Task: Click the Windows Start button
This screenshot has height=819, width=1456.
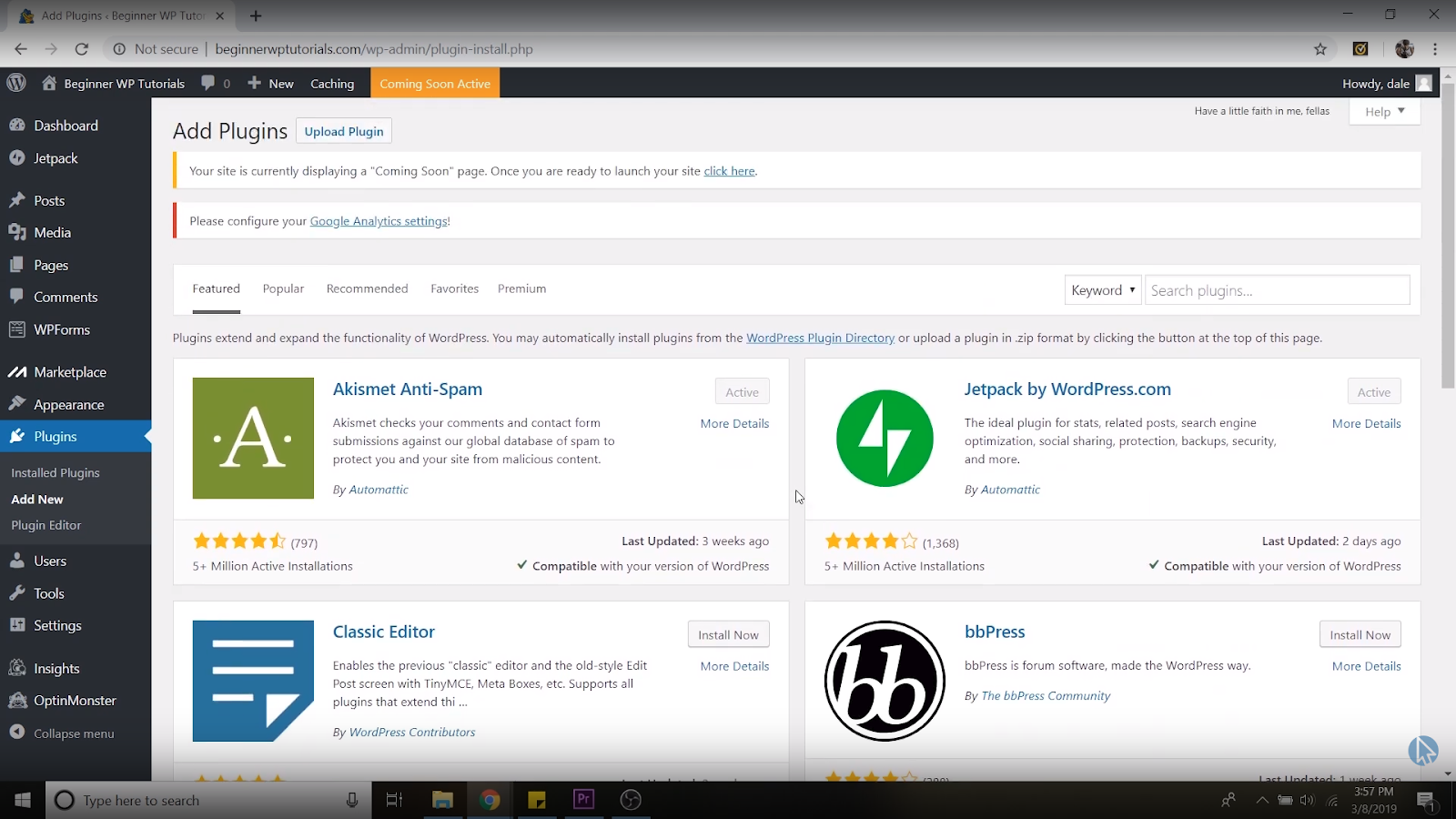Action: tap(23, 800)
